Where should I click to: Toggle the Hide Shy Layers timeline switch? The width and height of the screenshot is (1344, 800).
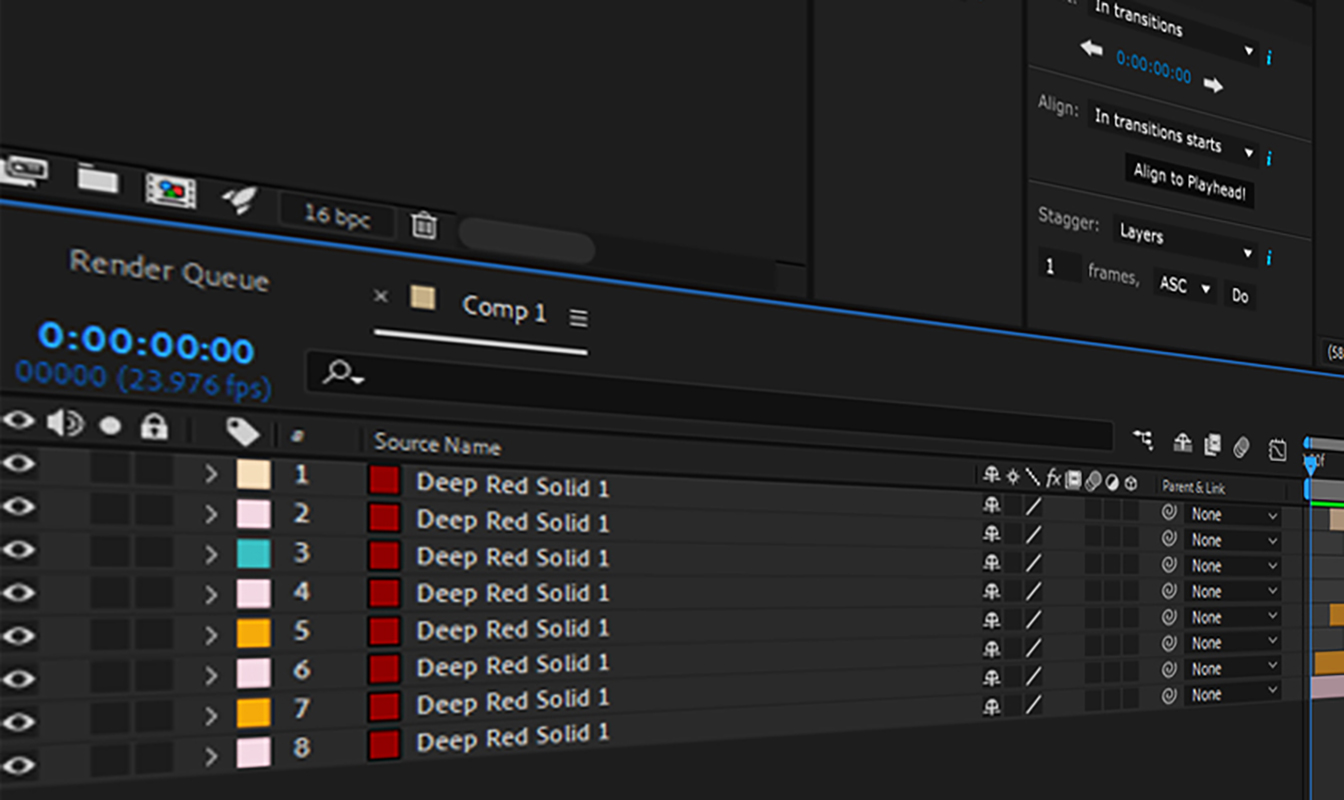(x=1183, y=441)
